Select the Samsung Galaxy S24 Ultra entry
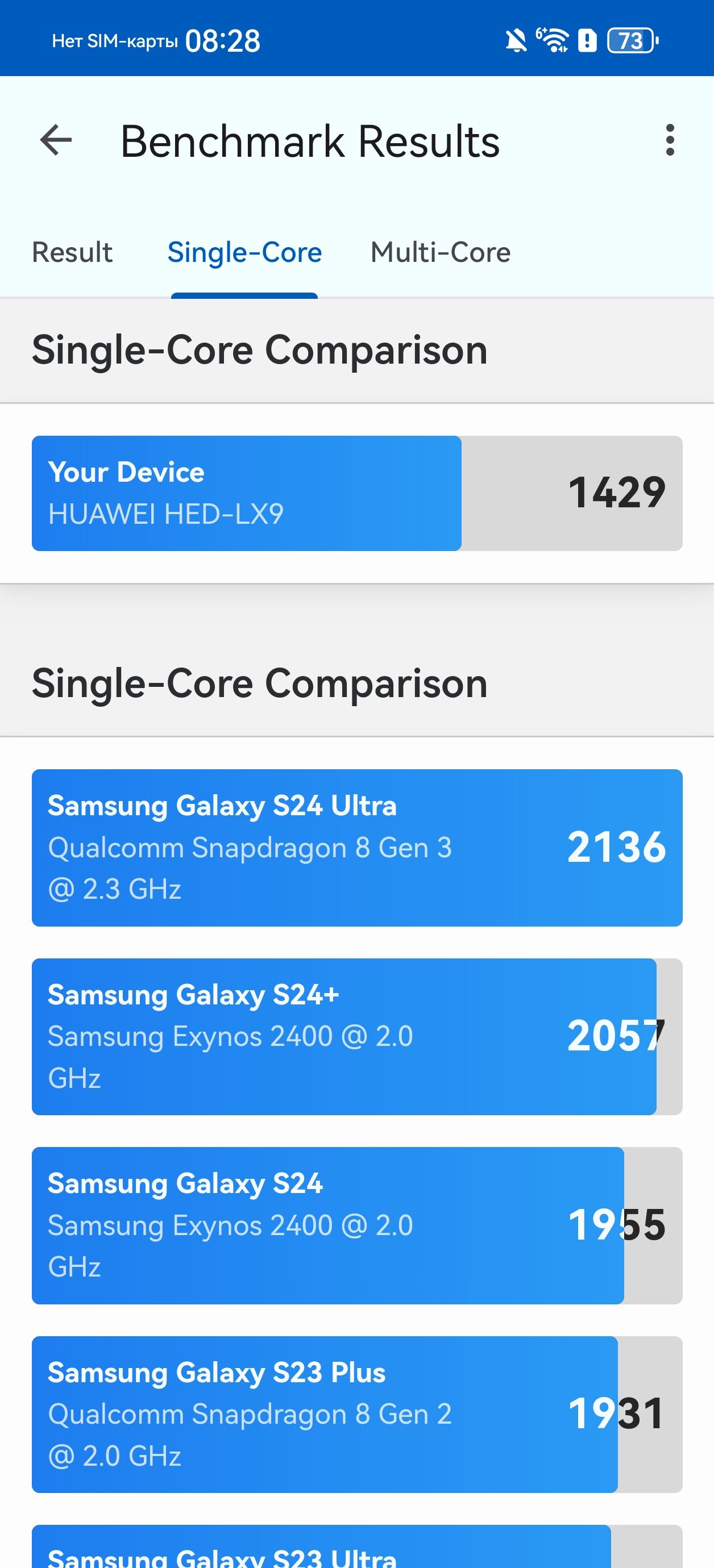The height and width of the screenshot is (1568, 714). [357, 847]
